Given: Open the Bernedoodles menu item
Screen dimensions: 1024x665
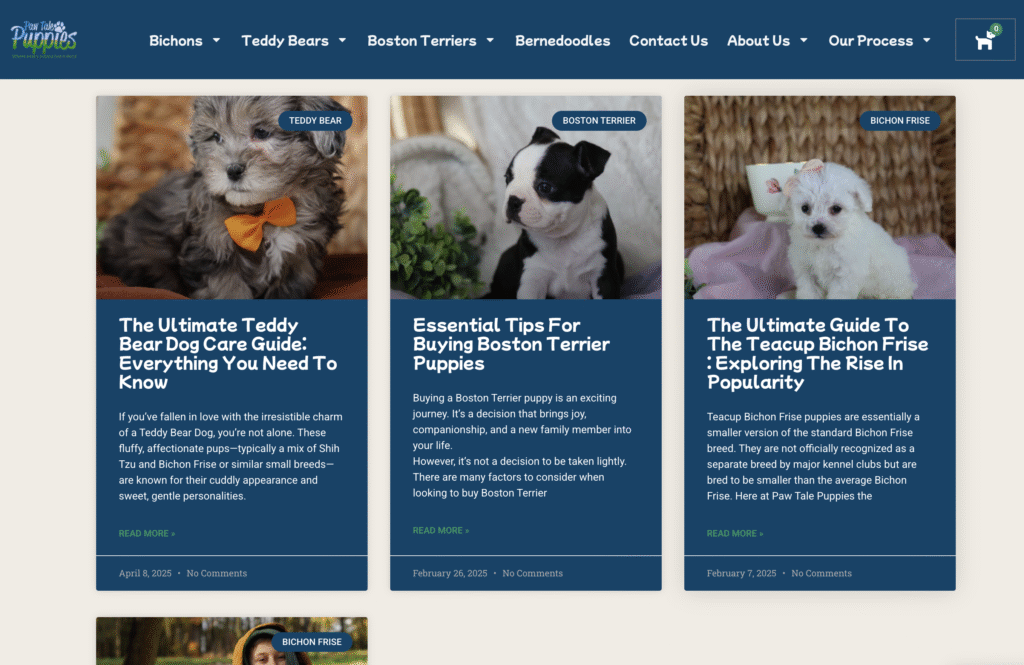Looking at the screenshot, I should (x=562, y=41).
